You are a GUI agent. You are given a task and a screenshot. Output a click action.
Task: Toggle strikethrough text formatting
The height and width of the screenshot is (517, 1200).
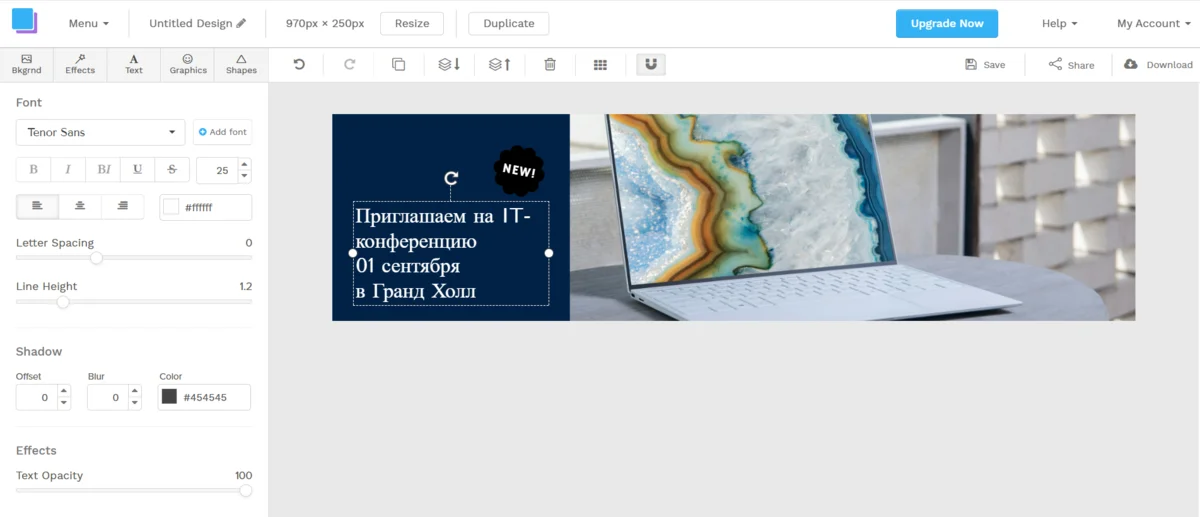tap(172, 170)
